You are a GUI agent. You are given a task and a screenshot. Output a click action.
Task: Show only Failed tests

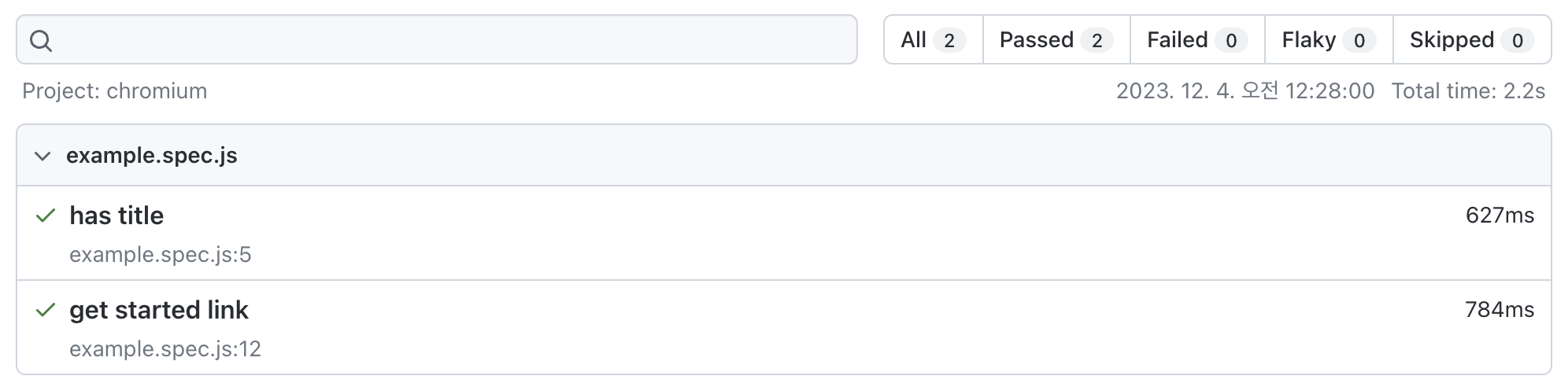click(x=1196, y=40)
